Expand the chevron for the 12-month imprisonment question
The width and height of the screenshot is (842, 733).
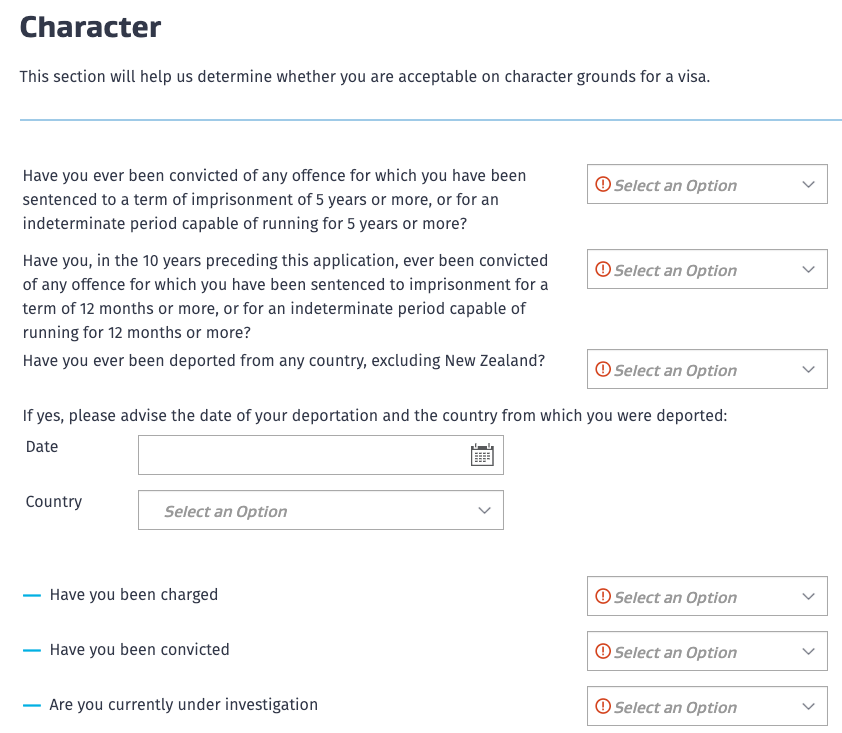809,270
